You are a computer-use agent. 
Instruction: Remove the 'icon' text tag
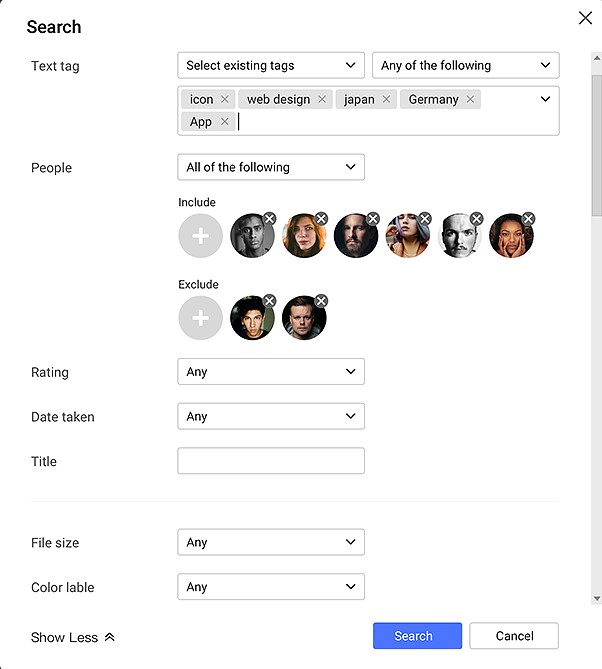(x=225, y=100)
